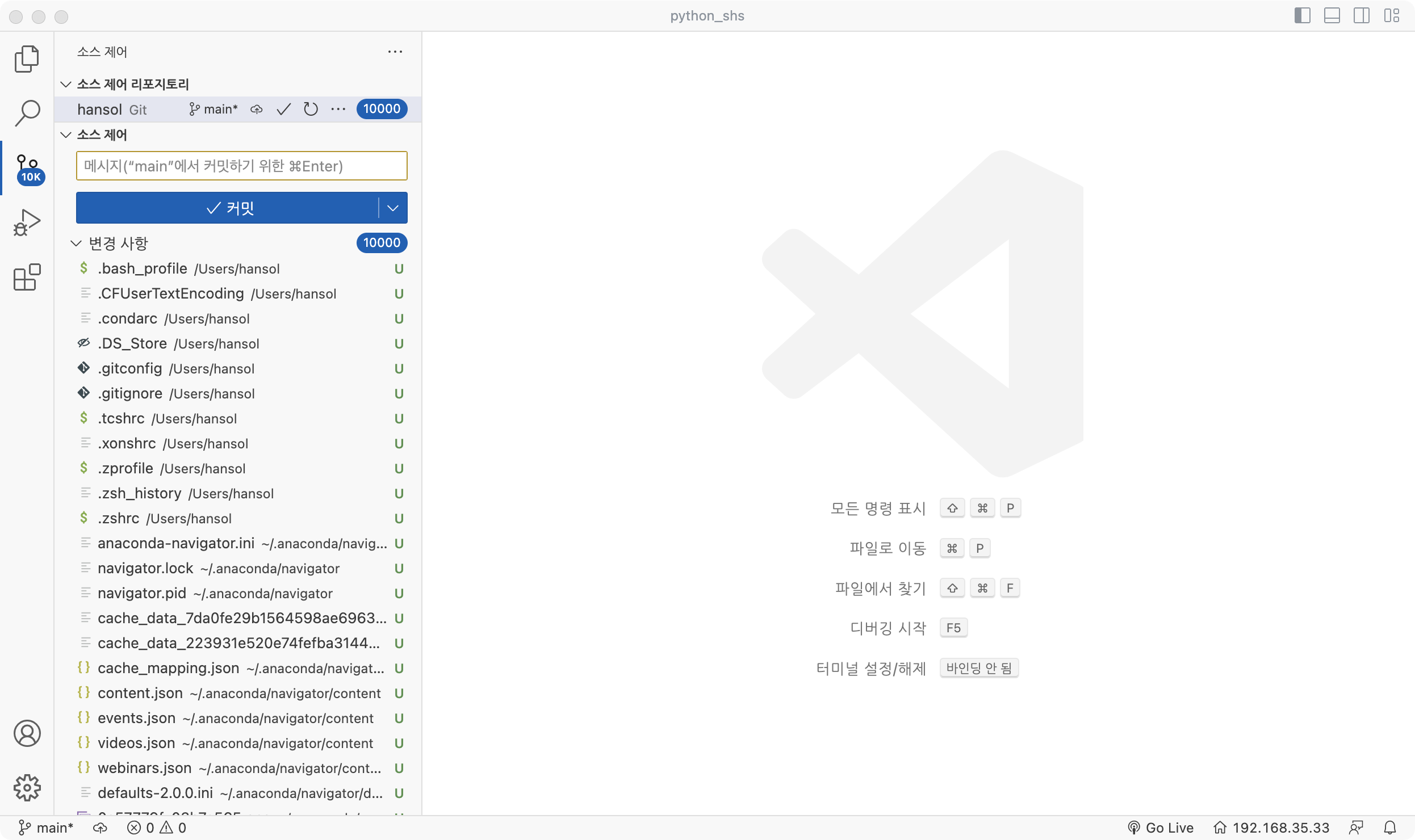Select .zshrc file in changes list
Viewport: 1415px width, 840px height.
click(x=238, y=518)
